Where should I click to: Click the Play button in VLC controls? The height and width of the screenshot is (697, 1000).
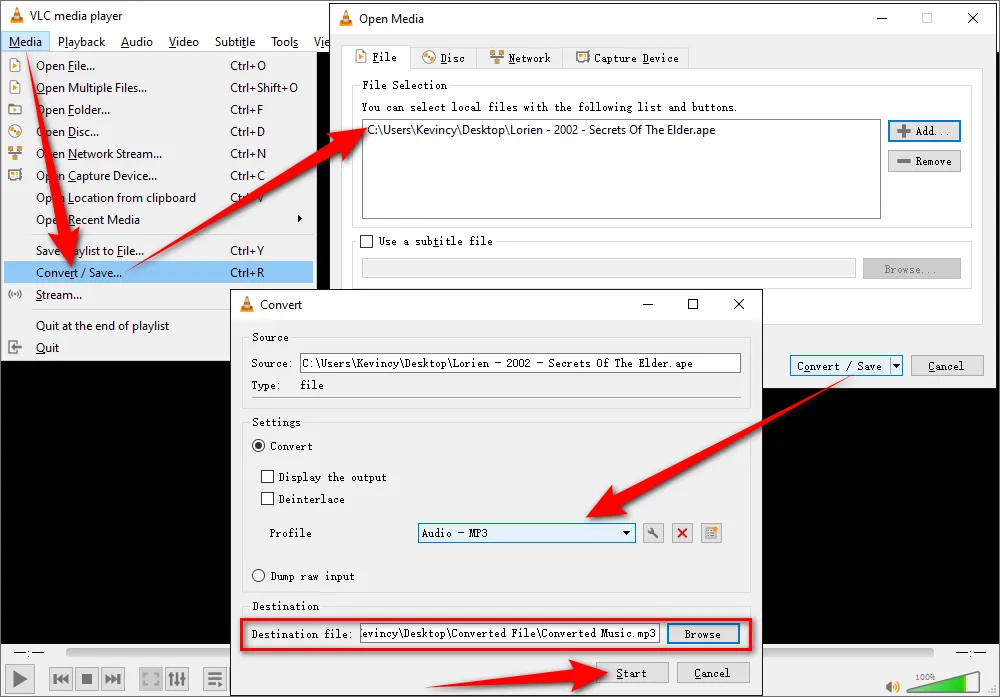(20, 679)
